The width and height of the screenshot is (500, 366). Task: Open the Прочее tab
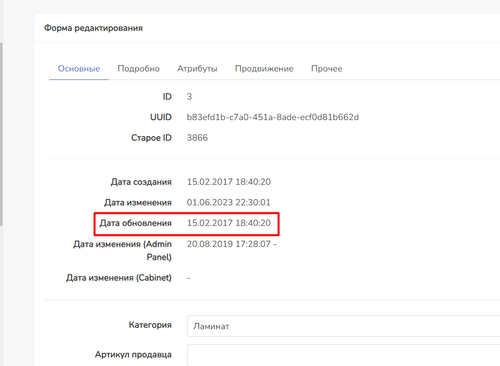(327, 69)
